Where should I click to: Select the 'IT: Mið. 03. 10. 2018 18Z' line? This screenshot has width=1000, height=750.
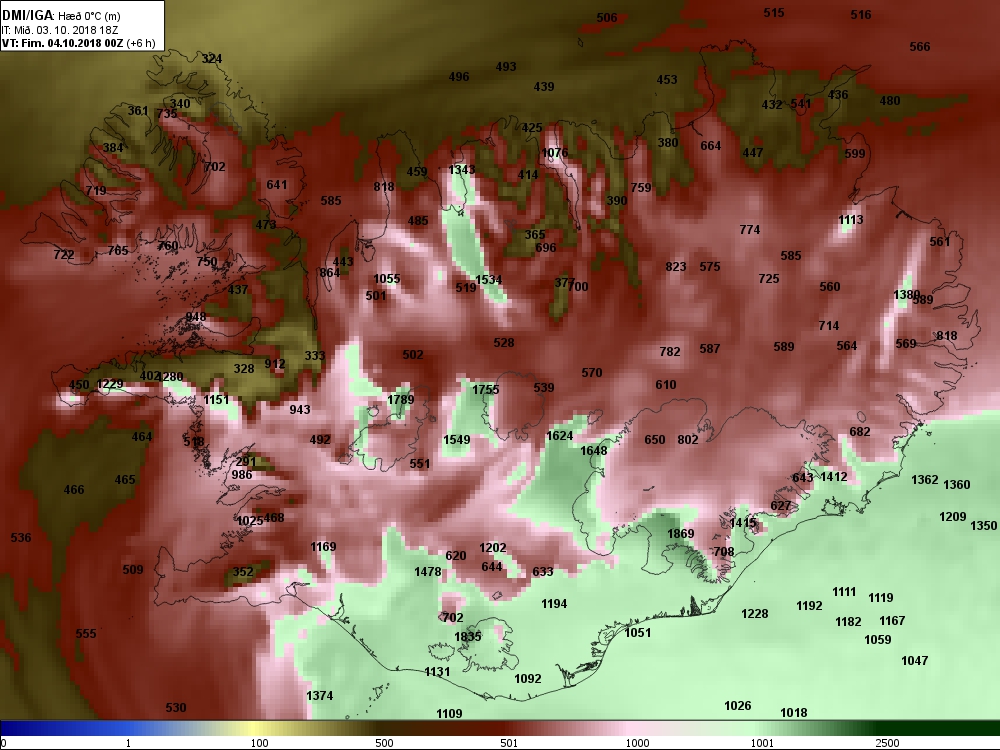click(x=60, y=30)
